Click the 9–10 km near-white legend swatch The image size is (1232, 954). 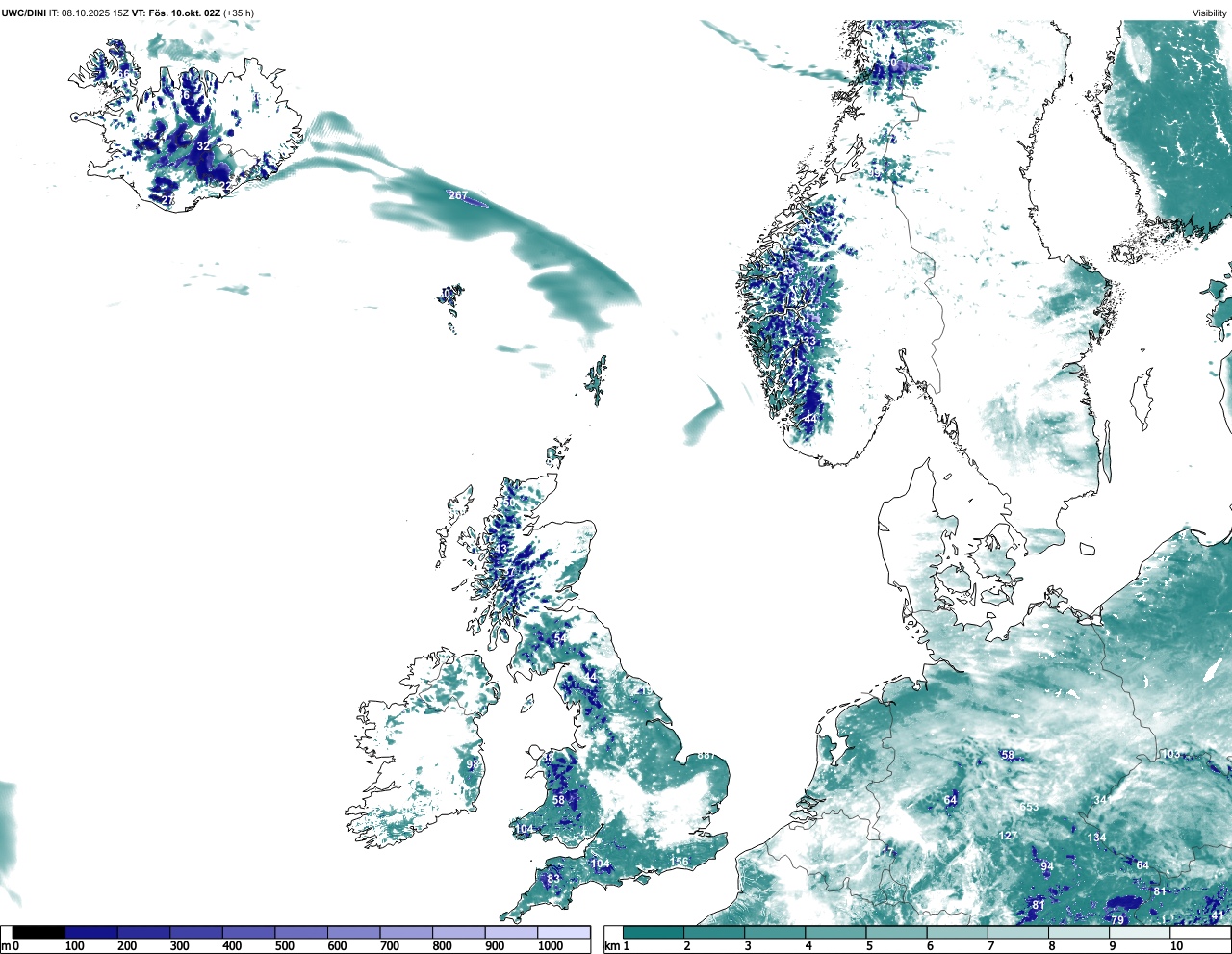(1140, 933)
